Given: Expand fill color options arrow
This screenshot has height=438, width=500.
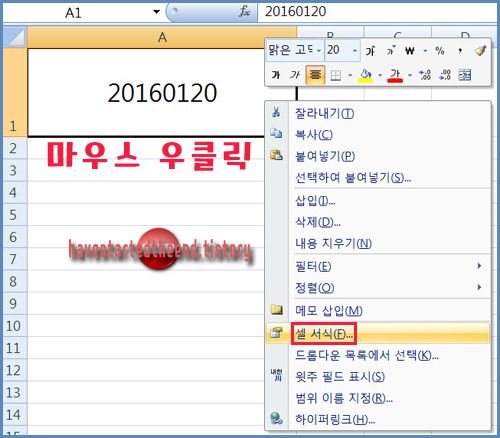Looking at the screenshot, I should click(x=380, y=75).
